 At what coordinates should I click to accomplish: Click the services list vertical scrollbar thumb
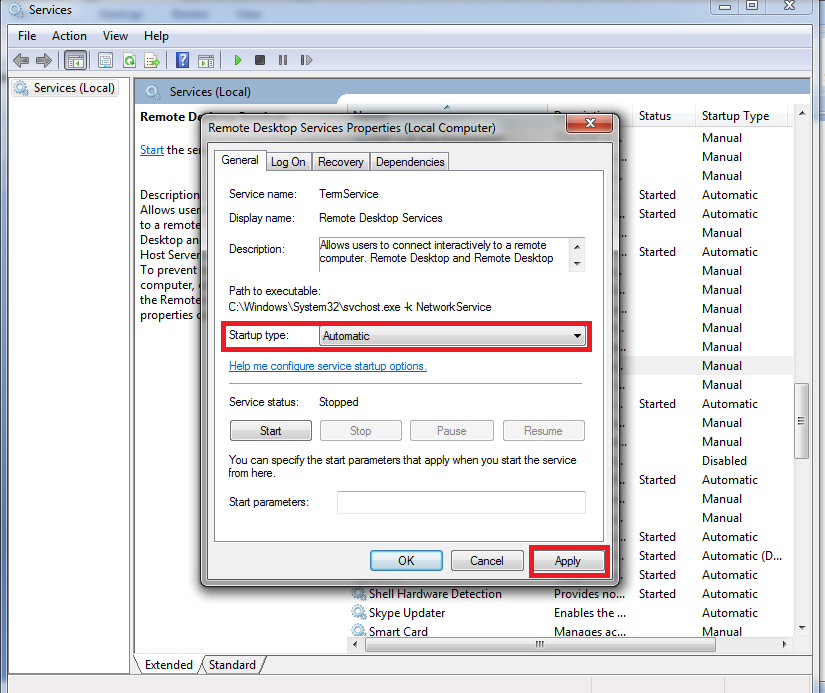pos(801,420)
